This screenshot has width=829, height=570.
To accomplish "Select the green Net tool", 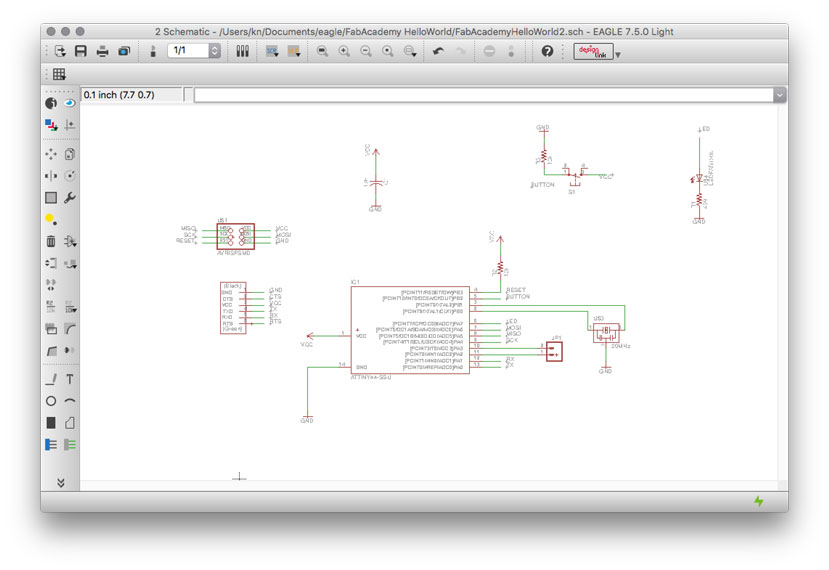I will pos(70,445).
